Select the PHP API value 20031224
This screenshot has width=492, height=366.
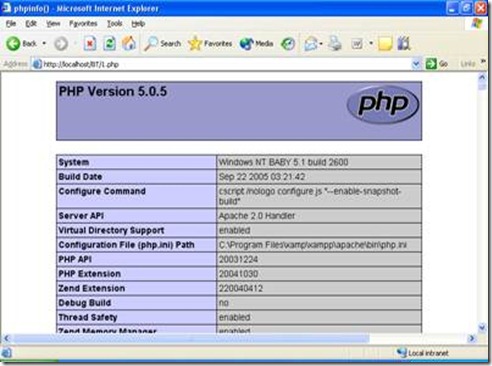(x=238, y=259)
